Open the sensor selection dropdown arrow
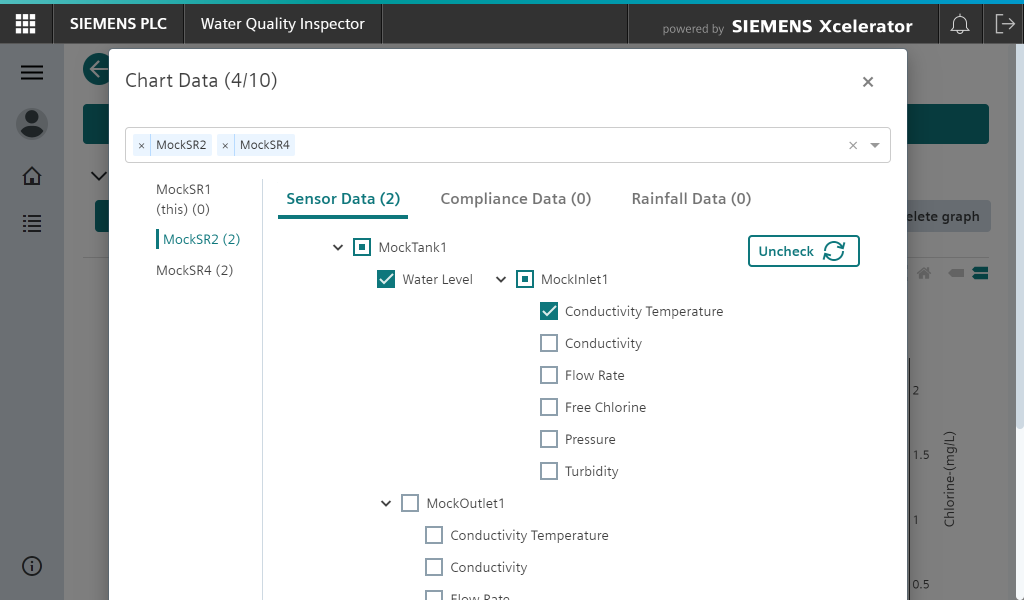 [874, 145]
